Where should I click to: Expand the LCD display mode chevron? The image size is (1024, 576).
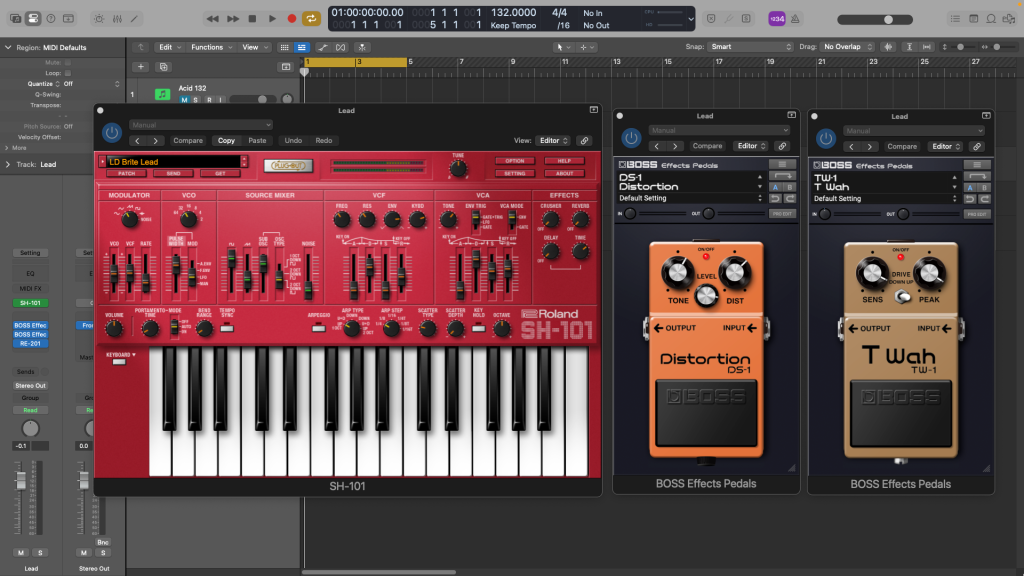pos(691,19)
